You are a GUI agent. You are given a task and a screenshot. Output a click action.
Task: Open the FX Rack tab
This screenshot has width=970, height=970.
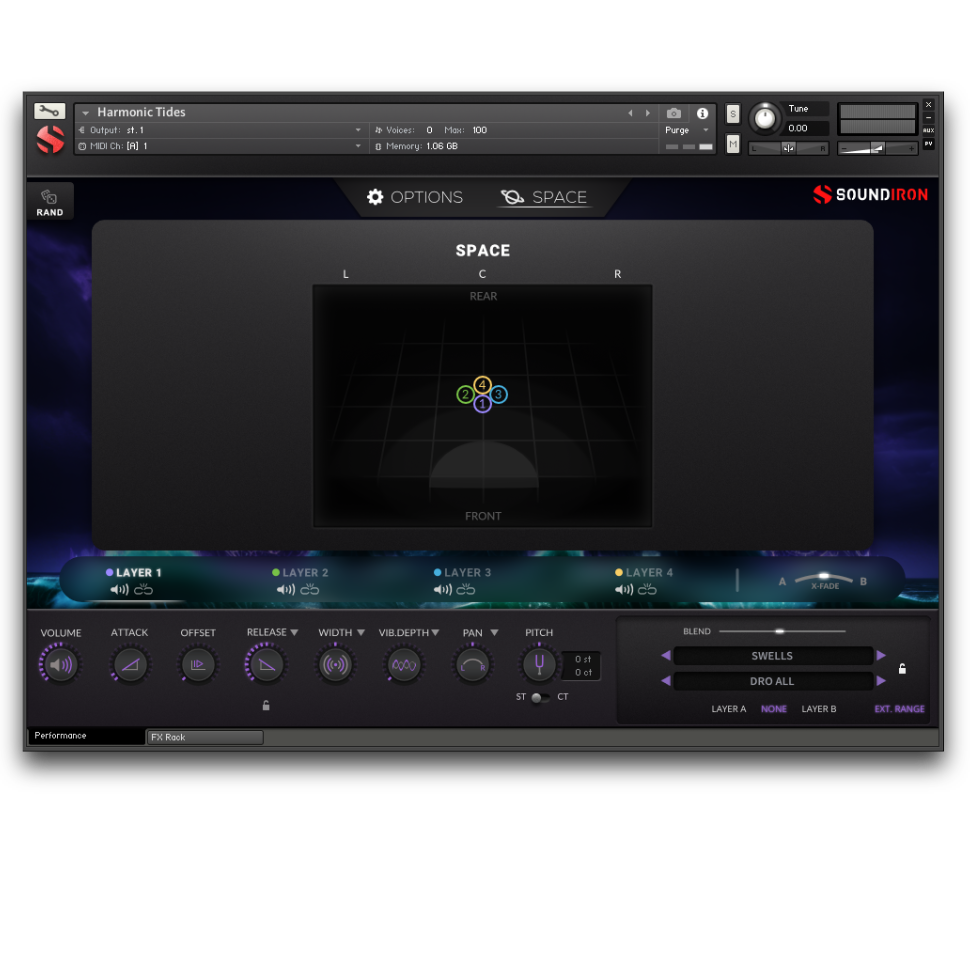click(x=205, y=737)
